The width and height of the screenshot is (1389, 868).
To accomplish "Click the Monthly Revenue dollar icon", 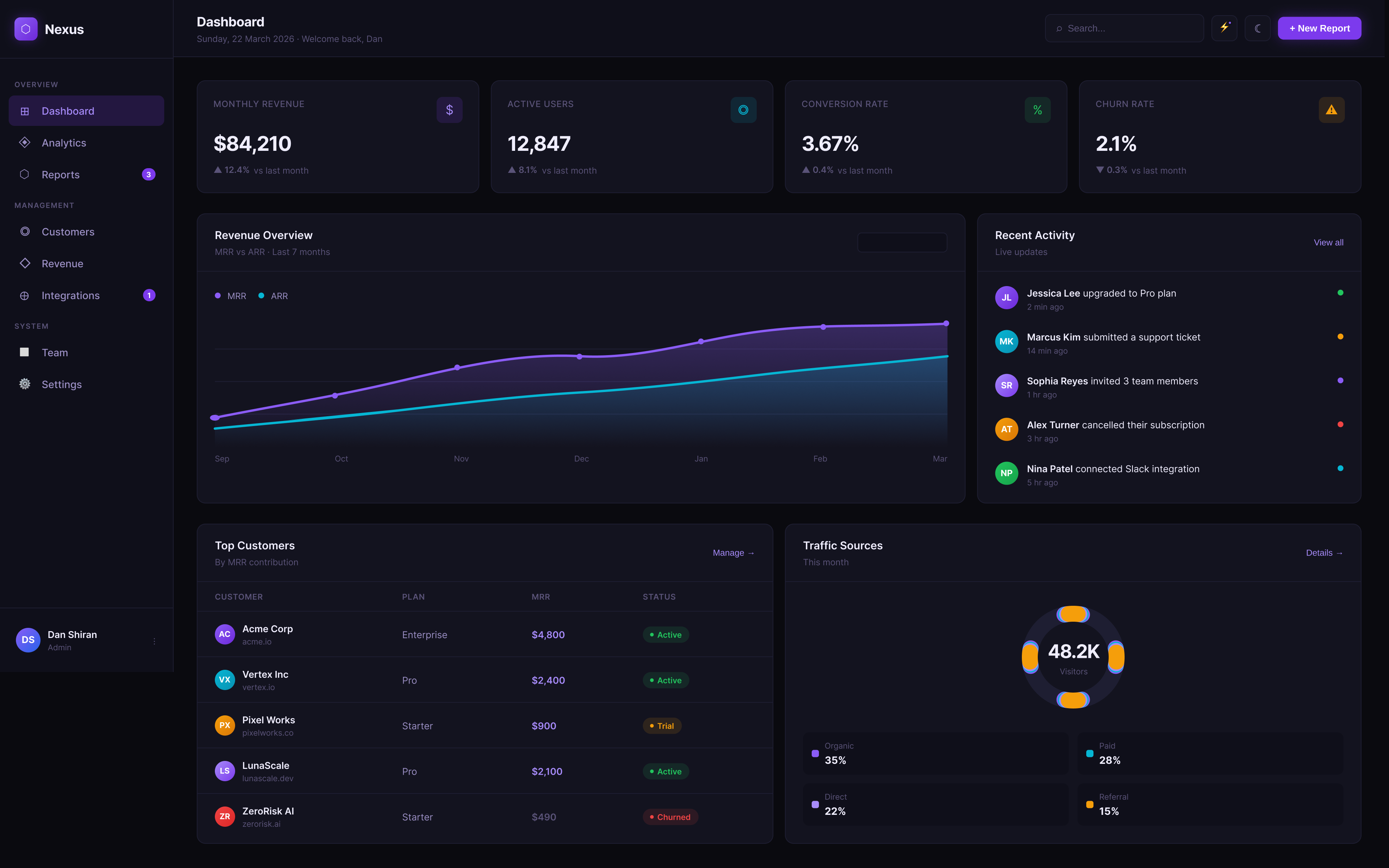I will coord(449,110).
